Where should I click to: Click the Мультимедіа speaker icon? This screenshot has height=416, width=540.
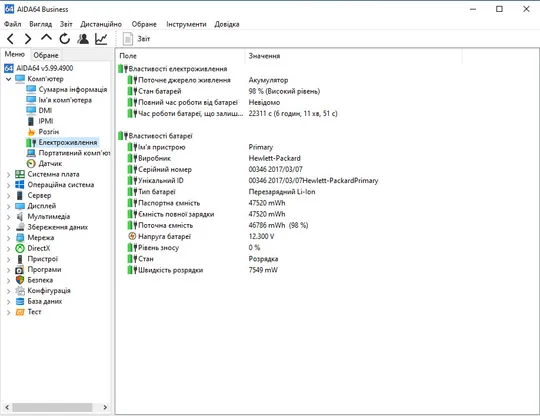click(20, 217)
